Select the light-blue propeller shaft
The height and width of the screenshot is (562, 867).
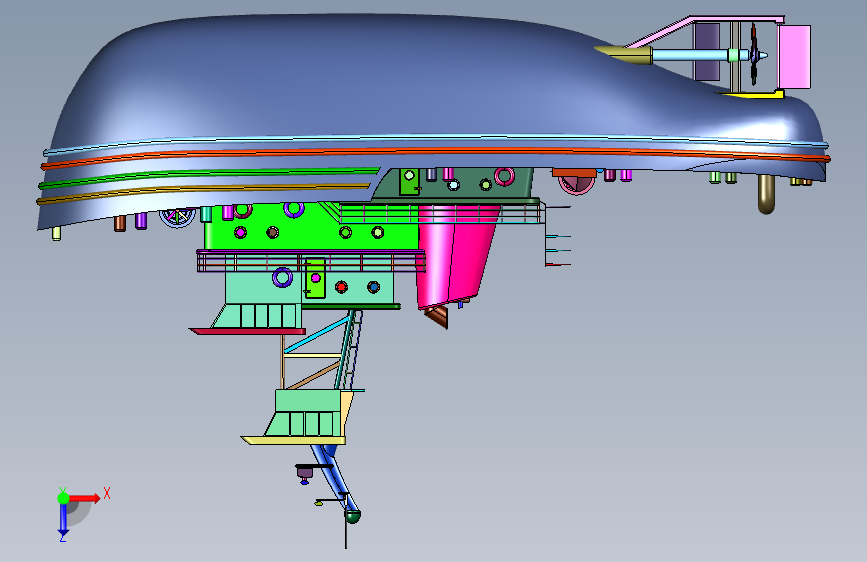point(691,55)
